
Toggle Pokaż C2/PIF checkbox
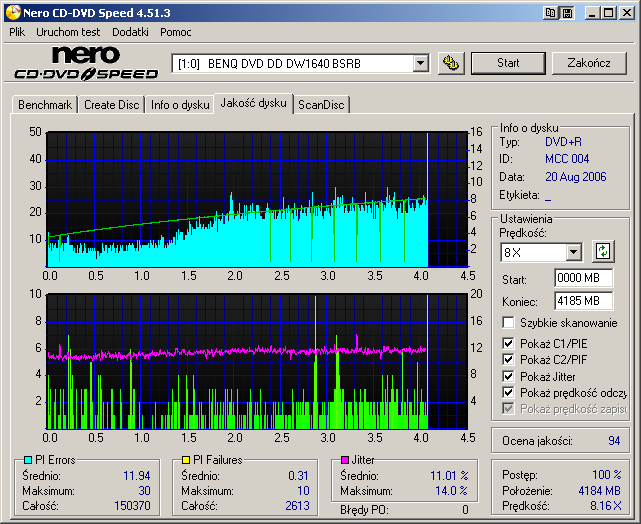tap(508, 360)
